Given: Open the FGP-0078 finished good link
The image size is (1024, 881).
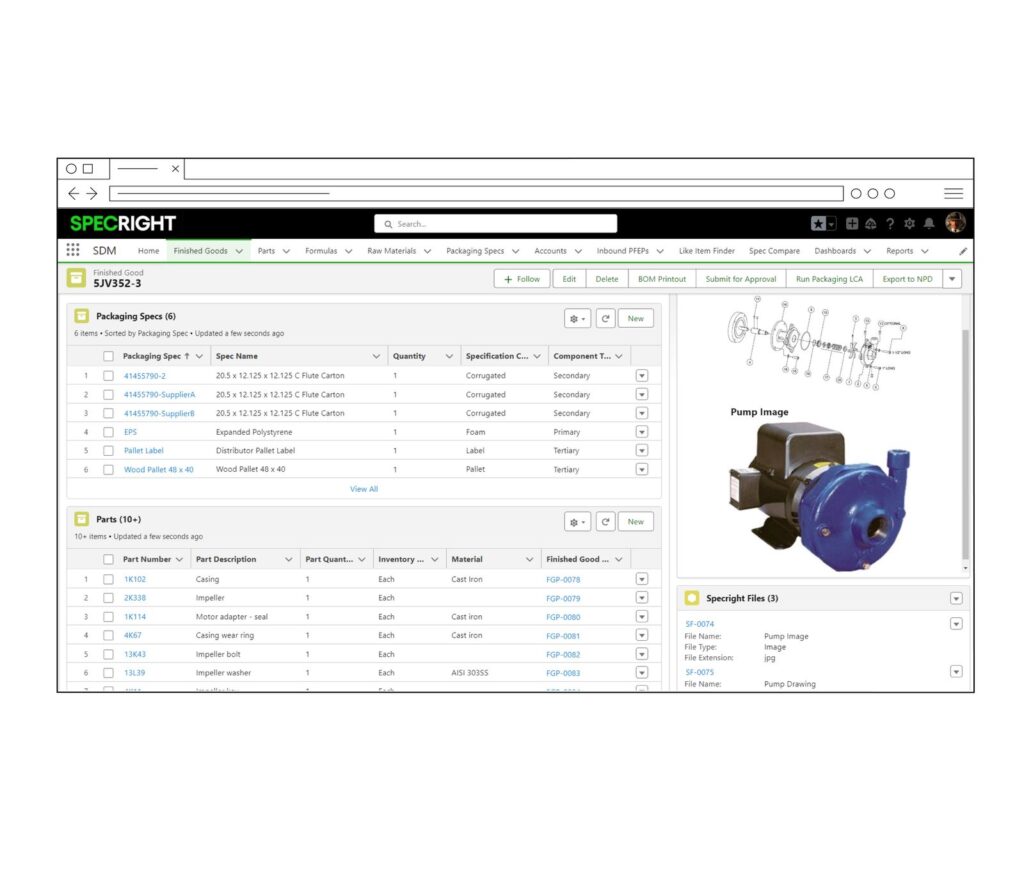Looking at the screenshot, I should (563, 579).
